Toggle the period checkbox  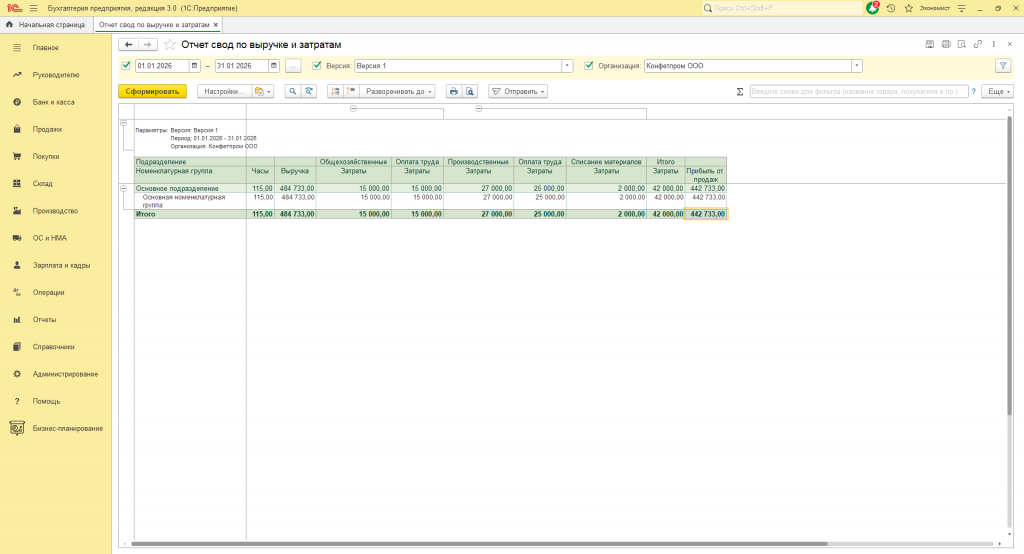(126, 66)
